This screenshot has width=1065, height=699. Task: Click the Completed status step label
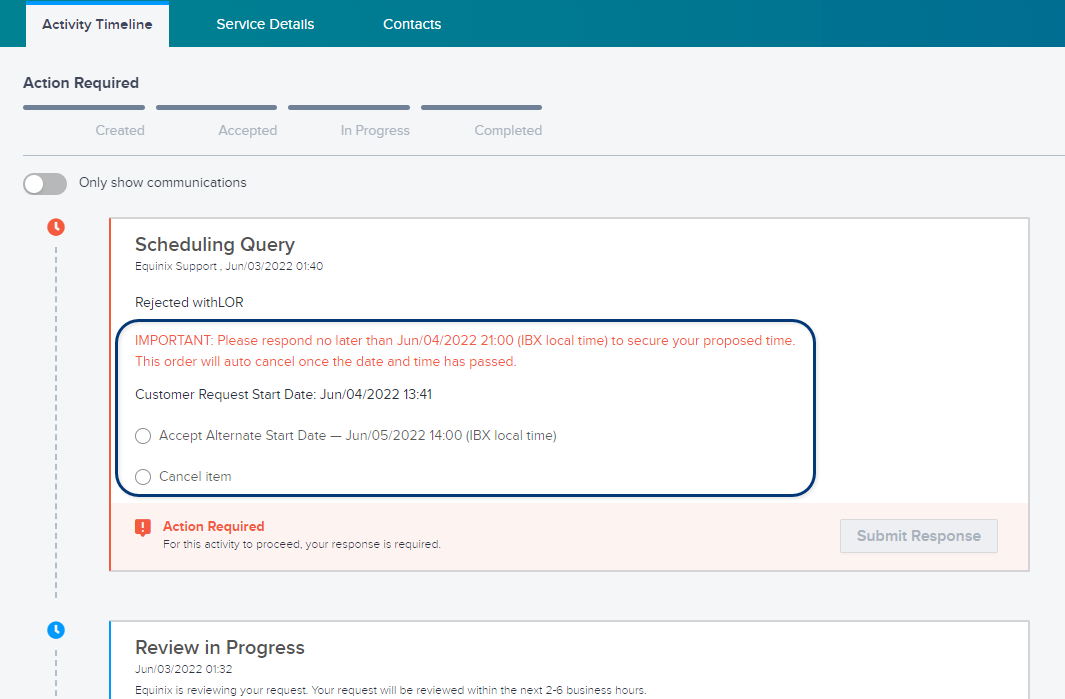point(508,130)
